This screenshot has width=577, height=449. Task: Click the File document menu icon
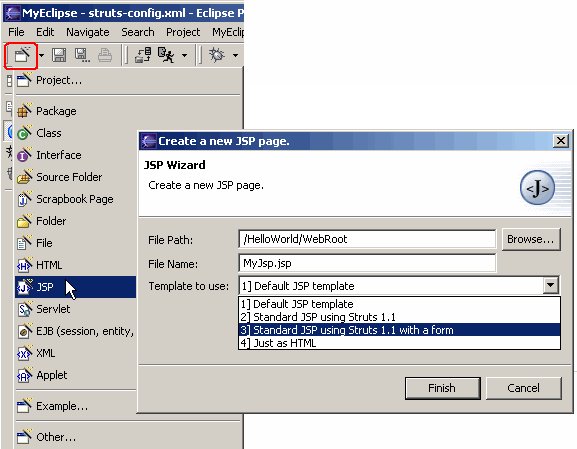[x=24, y=243]
